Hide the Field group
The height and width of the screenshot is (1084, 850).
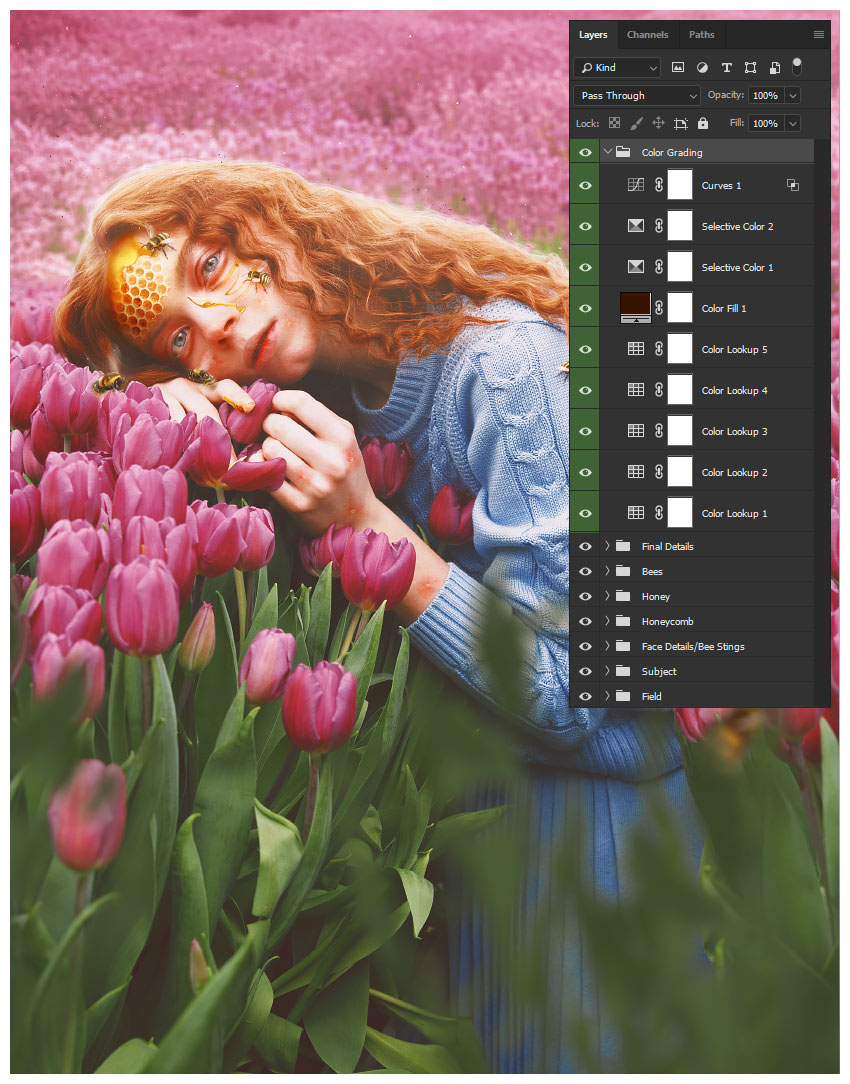[585, 696]
